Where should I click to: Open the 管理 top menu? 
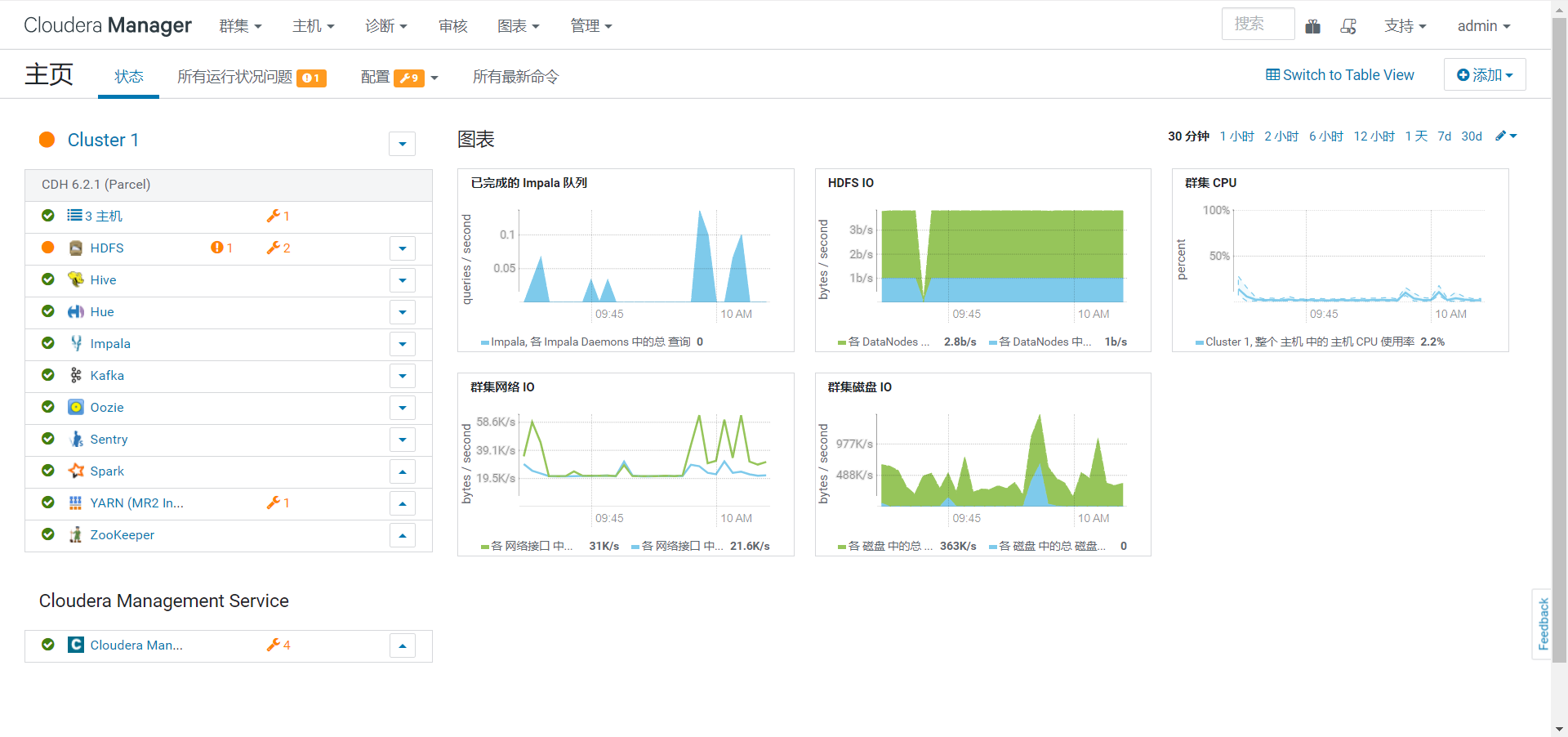click(591, 26)
